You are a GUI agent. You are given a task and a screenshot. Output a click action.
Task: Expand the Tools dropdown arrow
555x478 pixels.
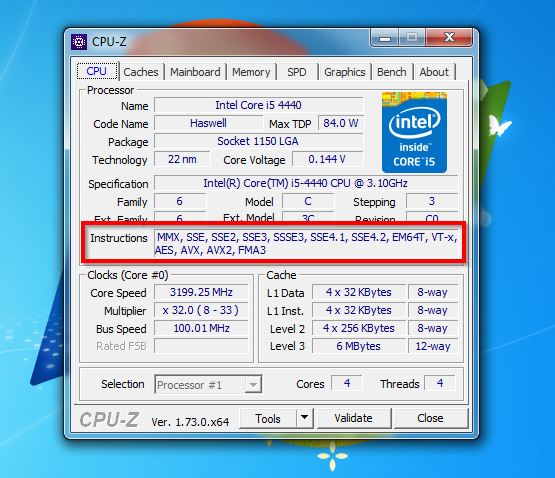click(x=304, y=419)
